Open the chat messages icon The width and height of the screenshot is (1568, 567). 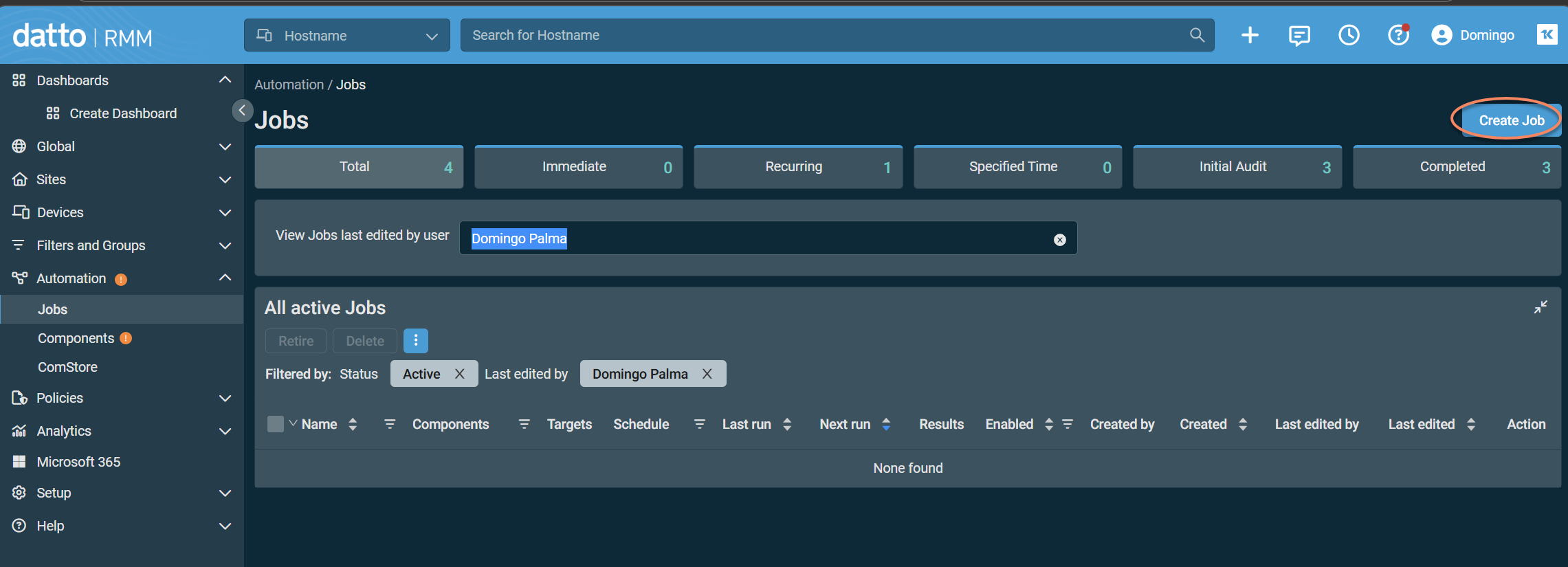point(1299,35)
